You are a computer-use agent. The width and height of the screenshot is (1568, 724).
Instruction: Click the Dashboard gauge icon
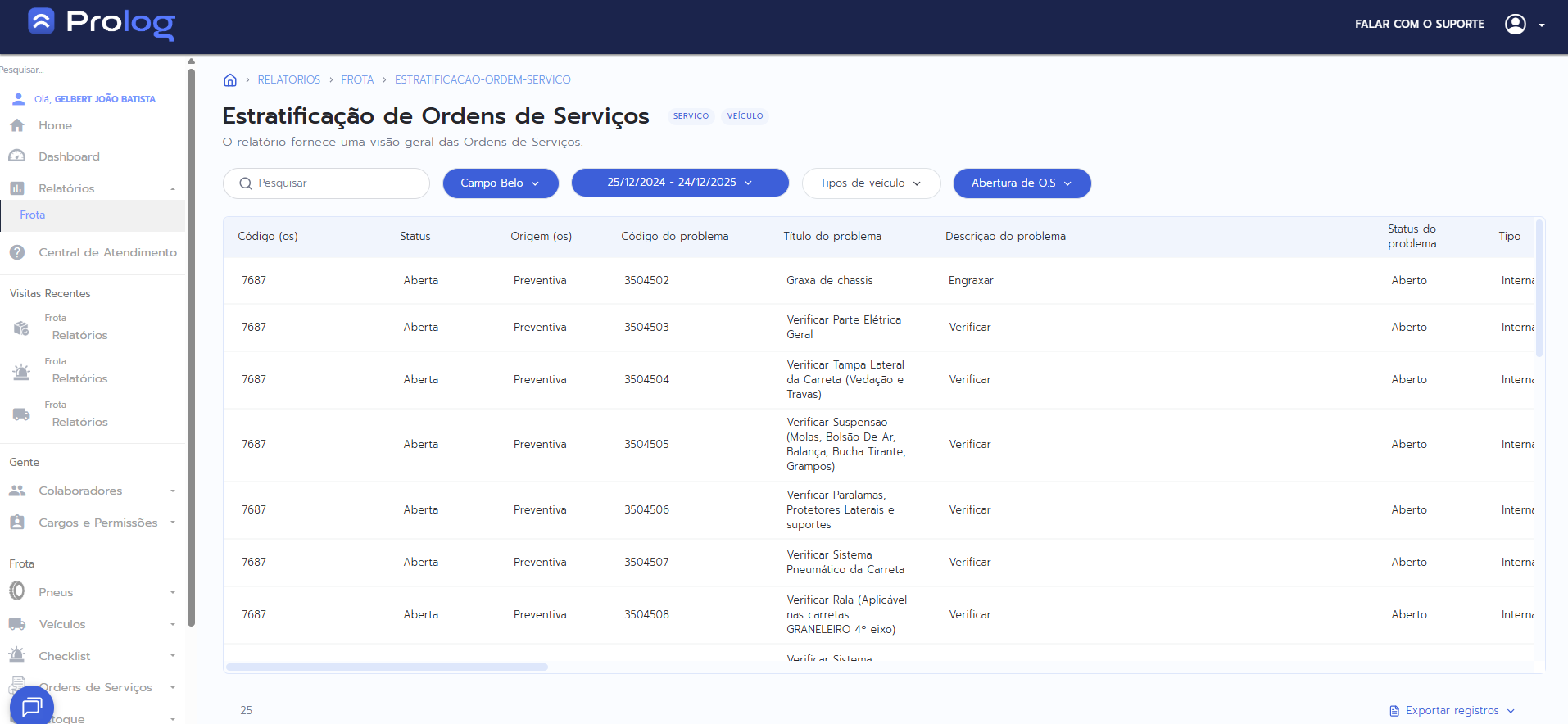pyautogui.click(x=17, y=156)
